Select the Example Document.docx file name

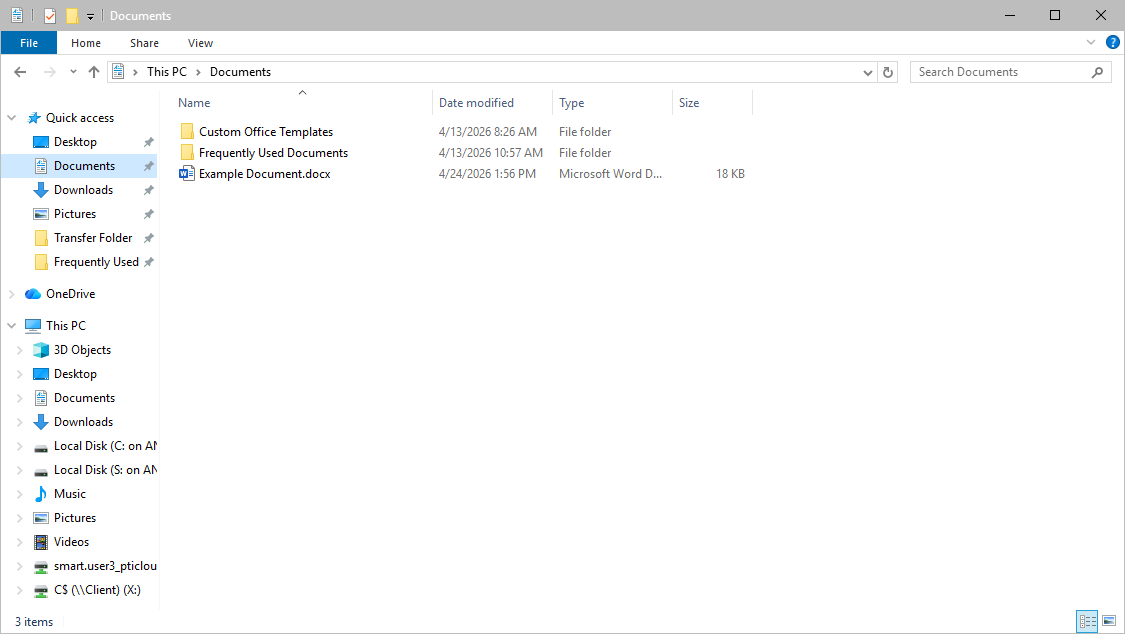[265, 174]
